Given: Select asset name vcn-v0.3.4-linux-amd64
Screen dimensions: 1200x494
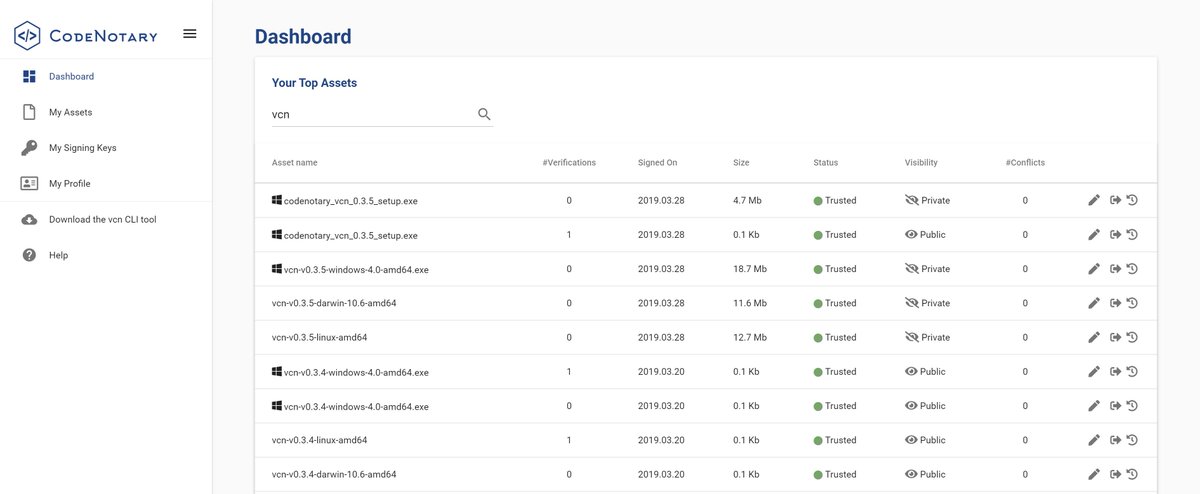Looking at the screenshot, I should point(319,440).
